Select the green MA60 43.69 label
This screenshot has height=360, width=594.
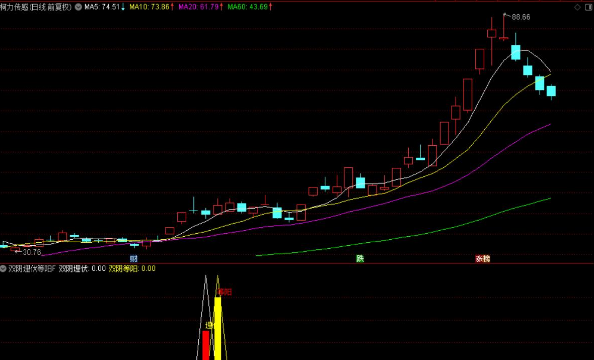pyautogui.click(x=250, y=7)
